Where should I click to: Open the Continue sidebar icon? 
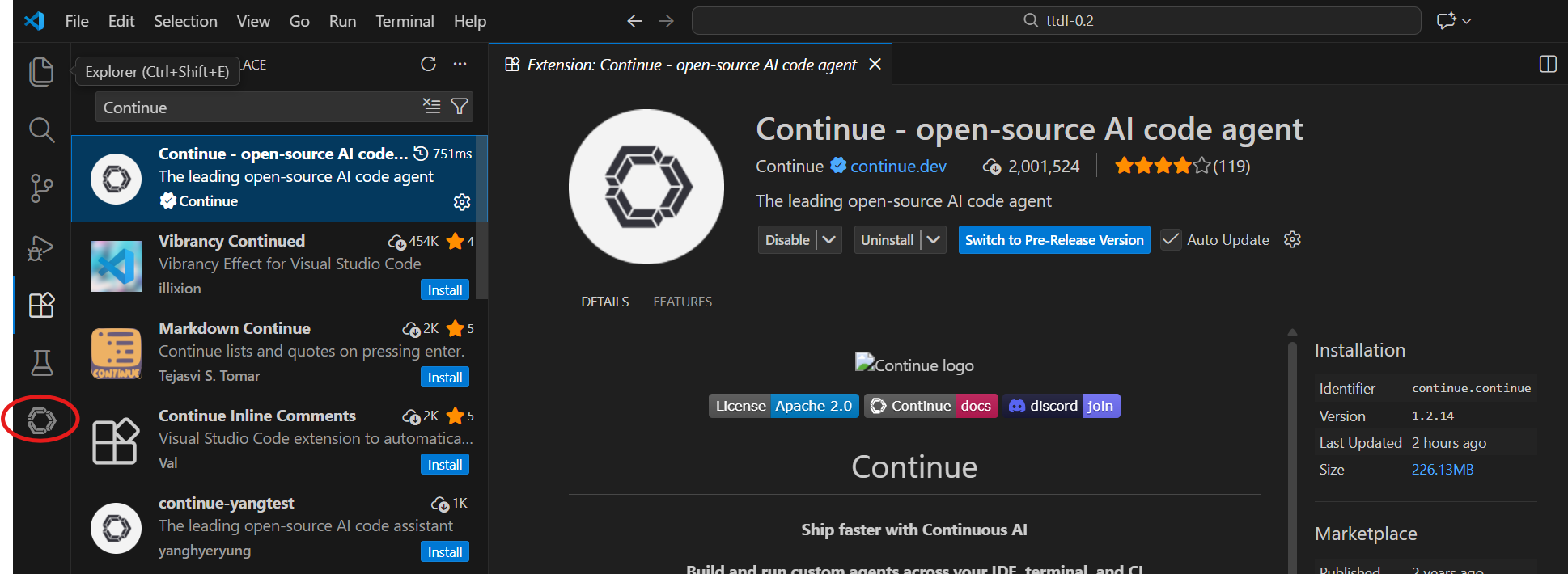coord(41,420)
